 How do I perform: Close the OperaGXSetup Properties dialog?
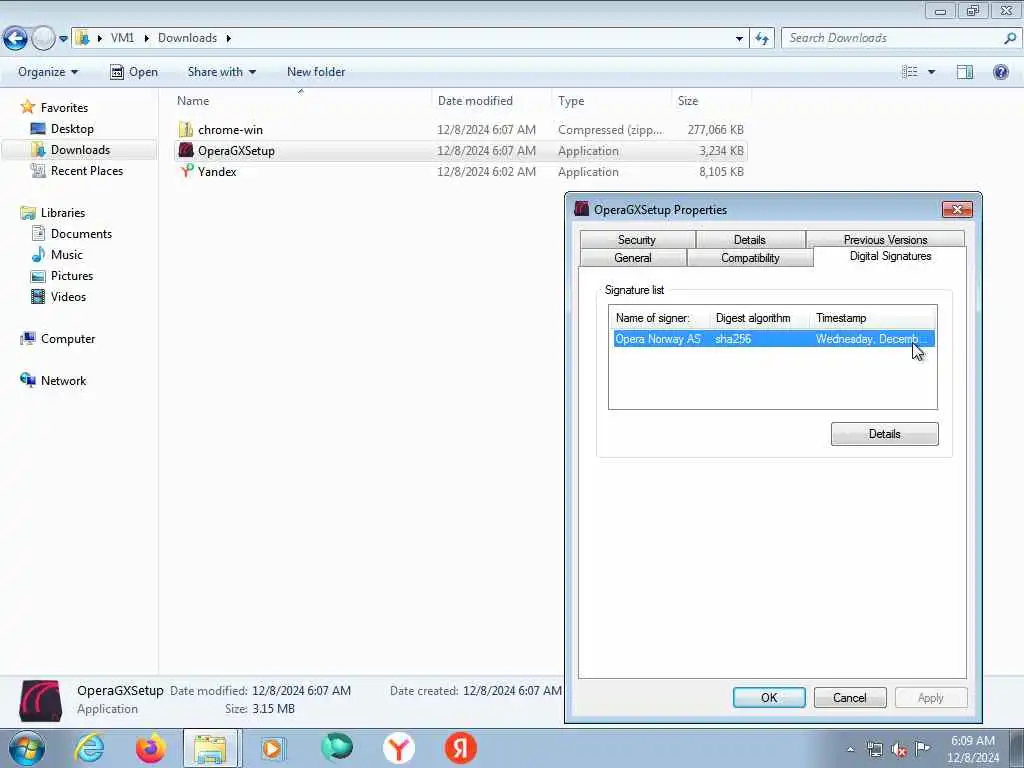tap(957, 209)
